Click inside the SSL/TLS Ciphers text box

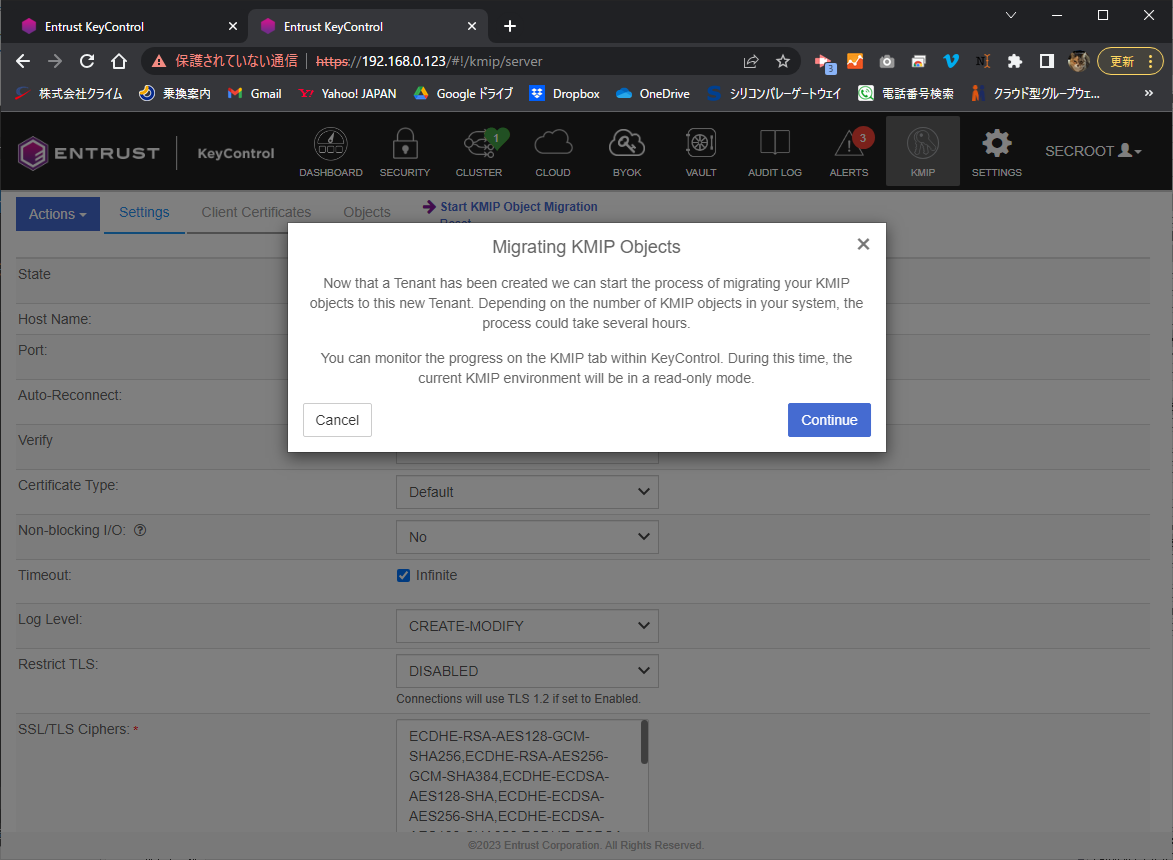[x=518, y=775]
